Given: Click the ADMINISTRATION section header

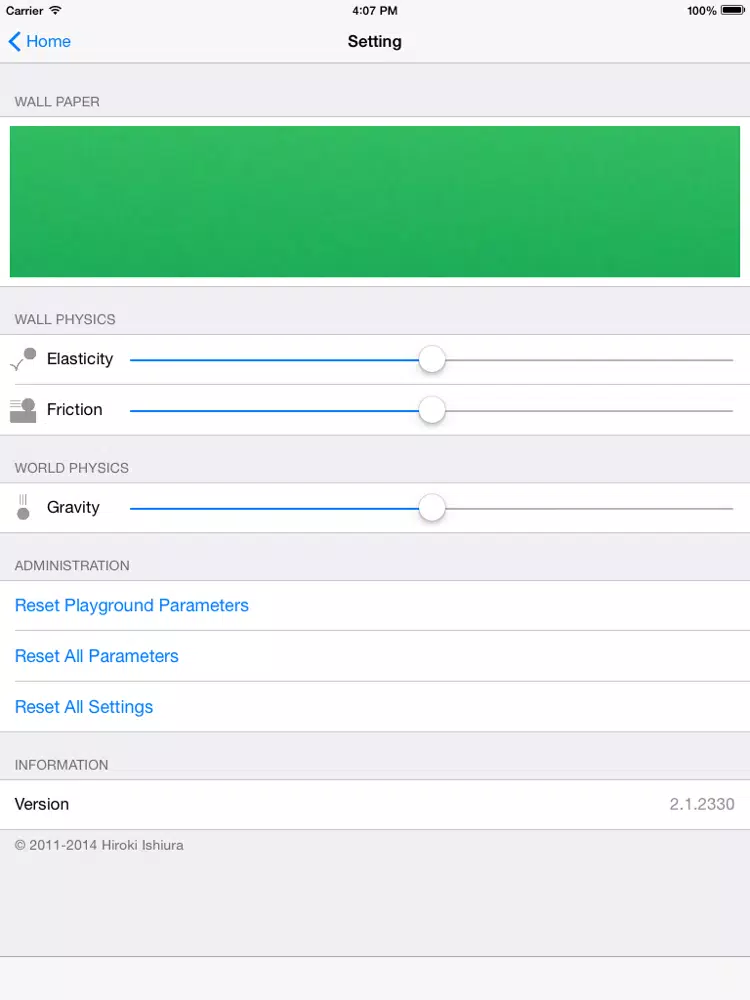Looking at the screenshot, I should click(72, 565).
